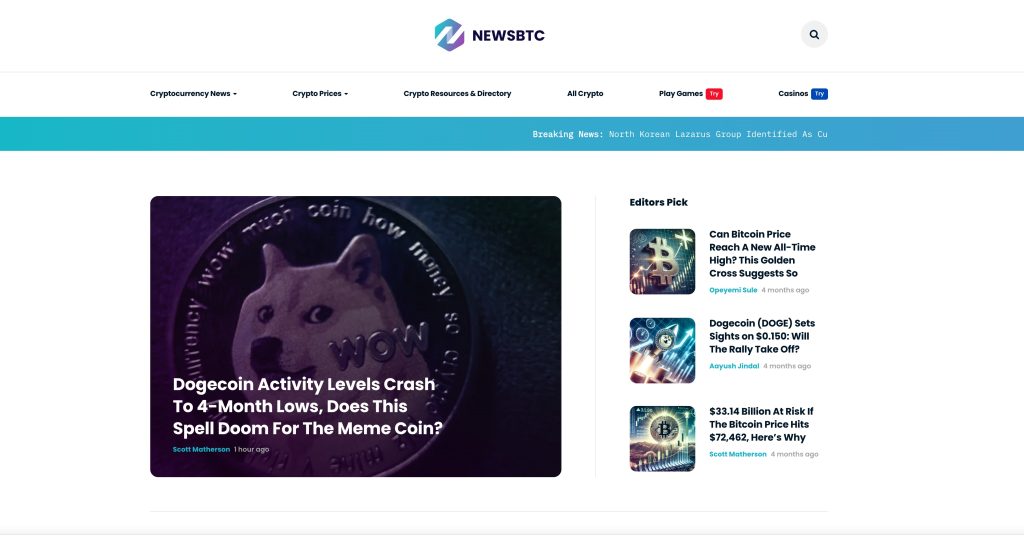Screen dimensions: 1024x539
Task: View author Opeyemi Sule's profile
Action: [x=733, y=290]
